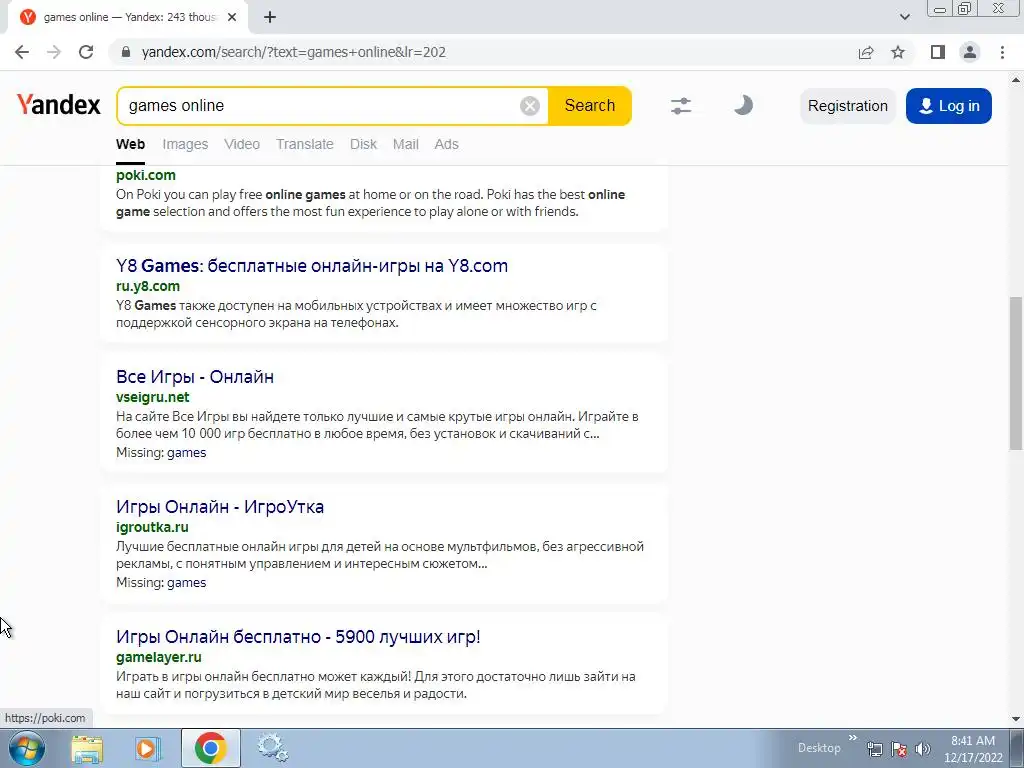The width and height of the screenshot is (1024, 768).
Task: Open Yandex search settings sliders
Action: coord(680,105)
